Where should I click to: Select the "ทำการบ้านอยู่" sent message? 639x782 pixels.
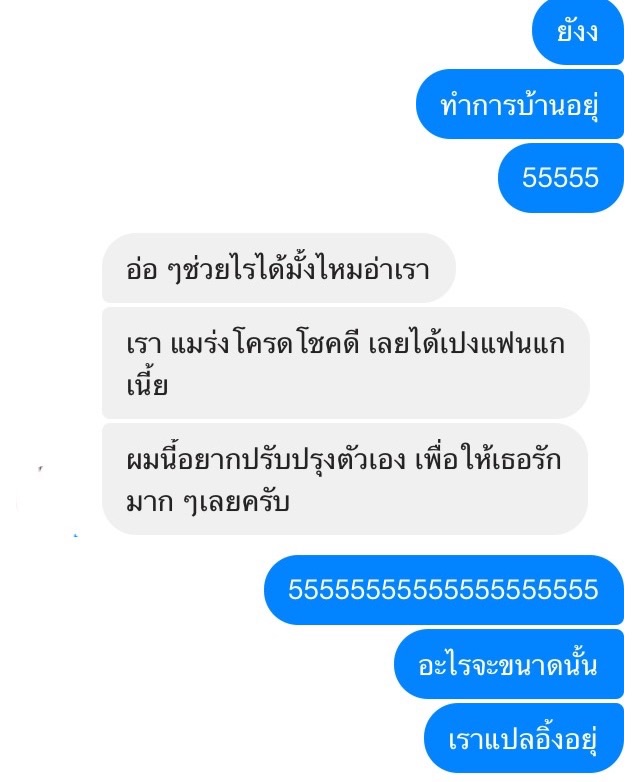pos(520,104)
